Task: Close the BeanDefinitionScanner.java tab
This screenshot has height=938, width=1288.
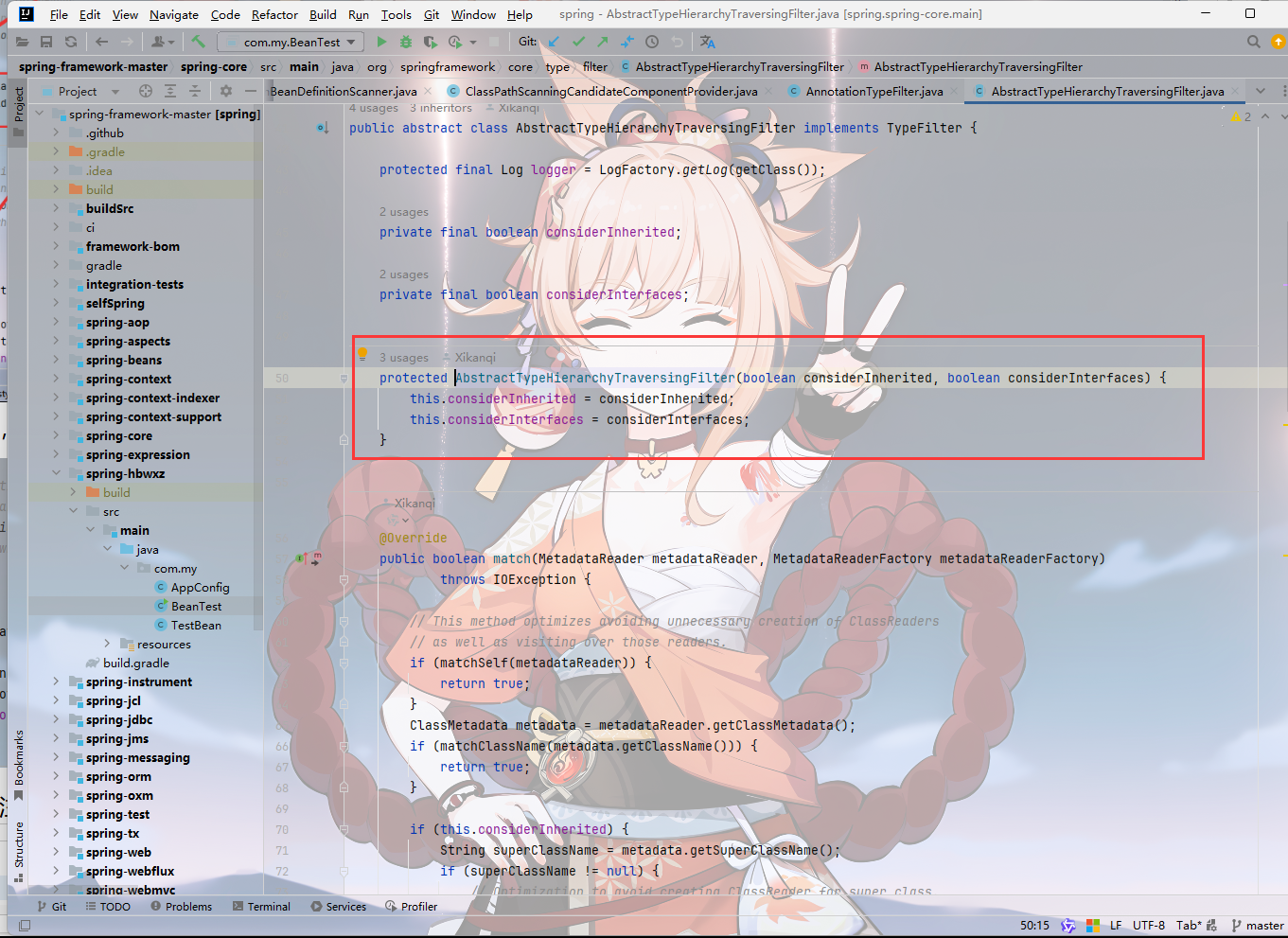Action: click(428, 91)
